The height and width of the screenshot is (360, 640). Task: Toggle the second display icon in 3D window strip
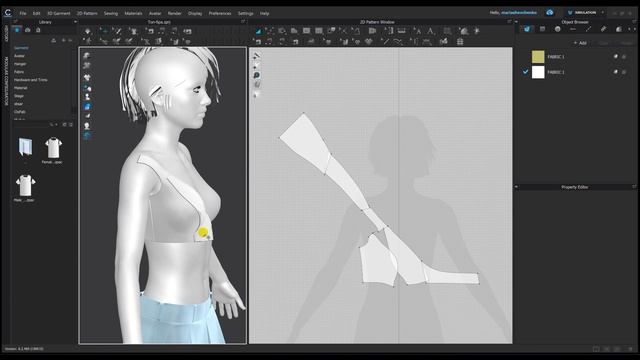[87, 65]
